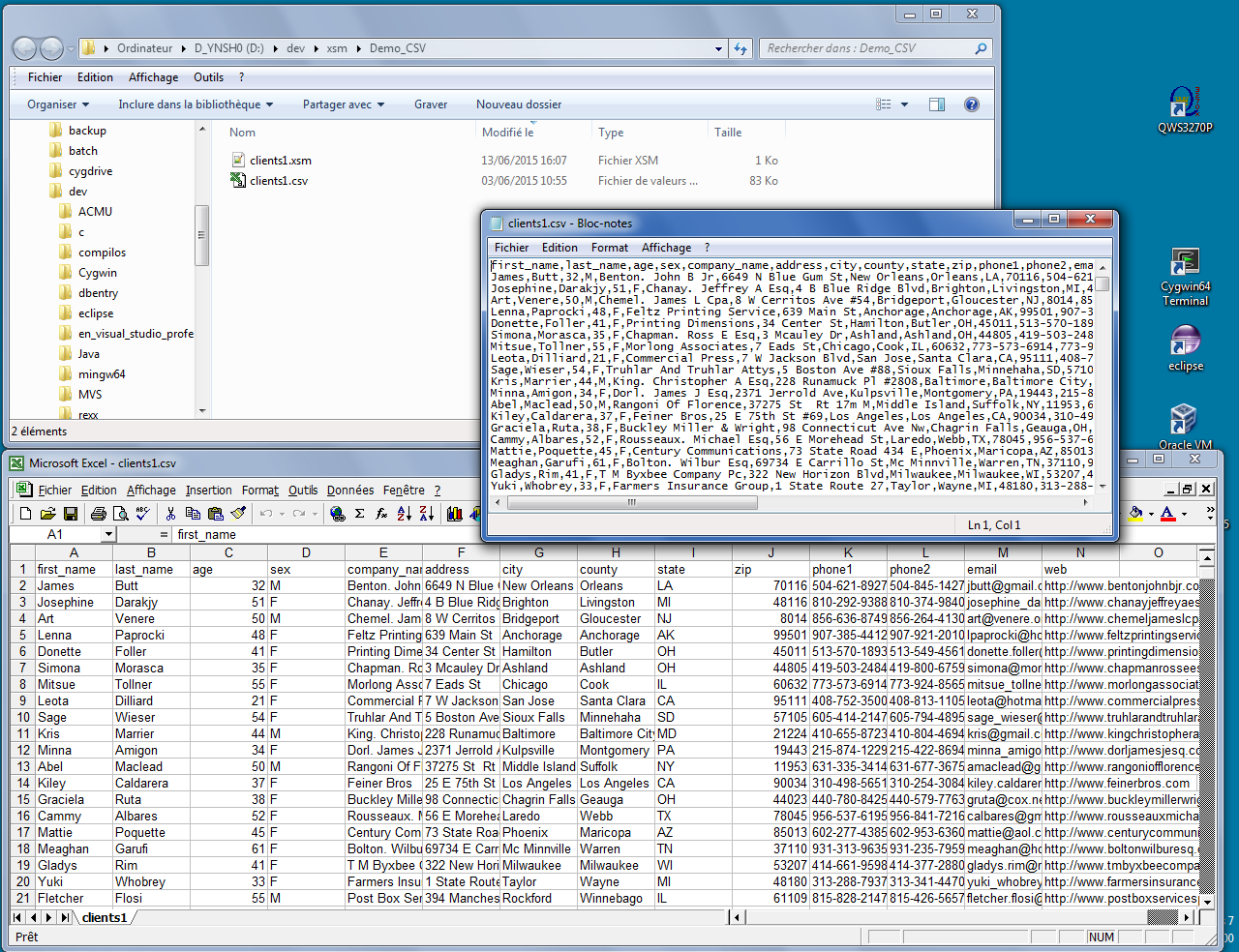1239x952 pixels.
Task: Open the Excel Name Box dropdown arrow
Action: click(107, 535)
